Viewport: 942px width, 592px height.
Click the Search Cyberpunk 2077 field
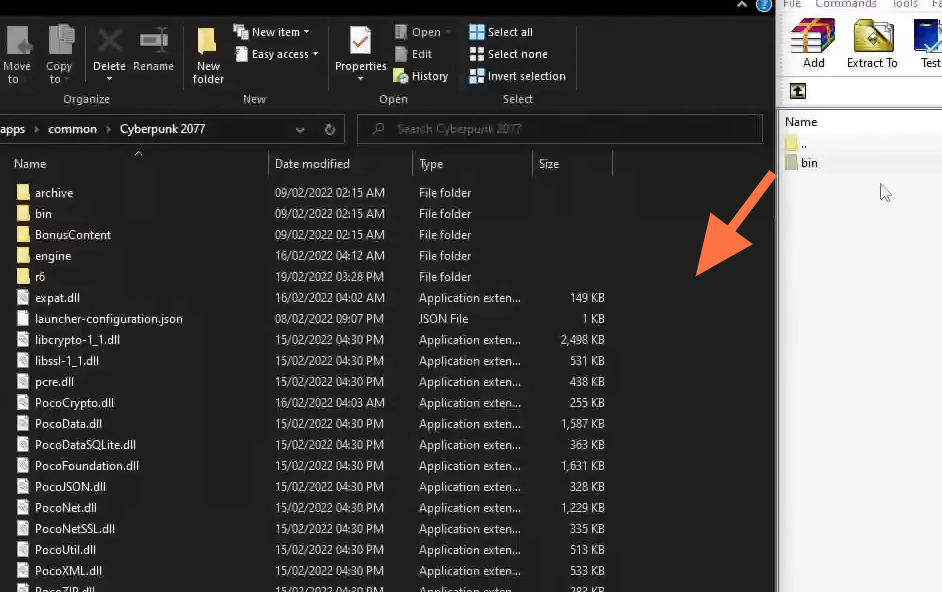560,129
